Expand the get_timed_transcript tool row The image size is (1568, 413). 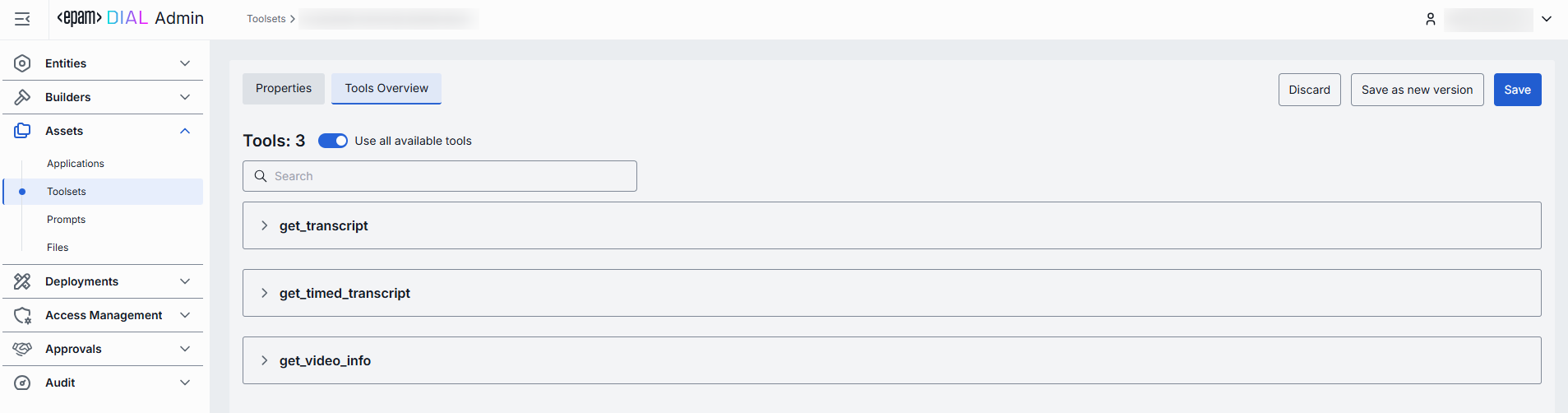coord(264,293)
